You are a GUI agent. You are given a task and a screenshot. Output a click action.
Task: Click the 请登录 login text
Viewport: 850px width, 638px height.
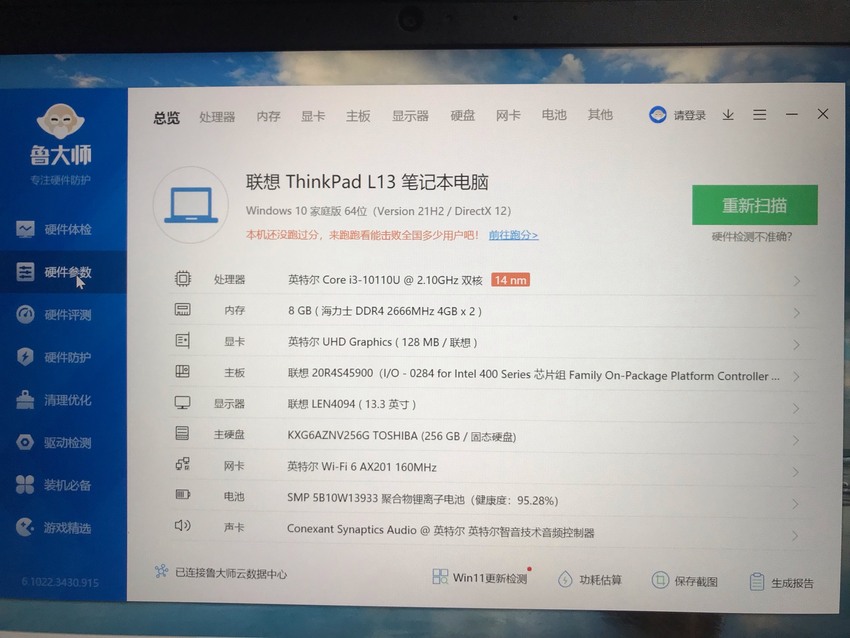click(x=690, y=115)
